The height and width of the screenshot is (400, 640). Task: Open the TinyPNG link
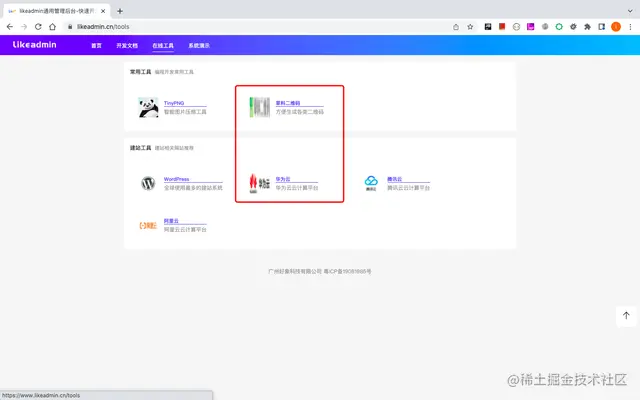tap(174, 103)
